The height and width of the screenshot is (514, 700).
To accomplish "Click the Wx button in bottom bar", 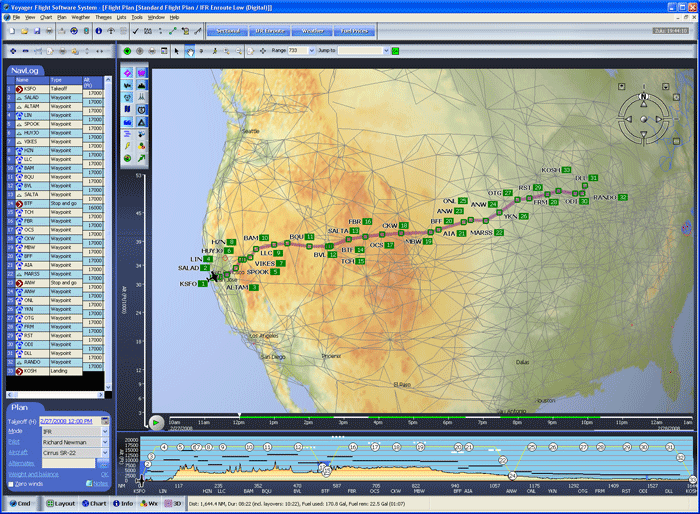I will coord(149,504).
